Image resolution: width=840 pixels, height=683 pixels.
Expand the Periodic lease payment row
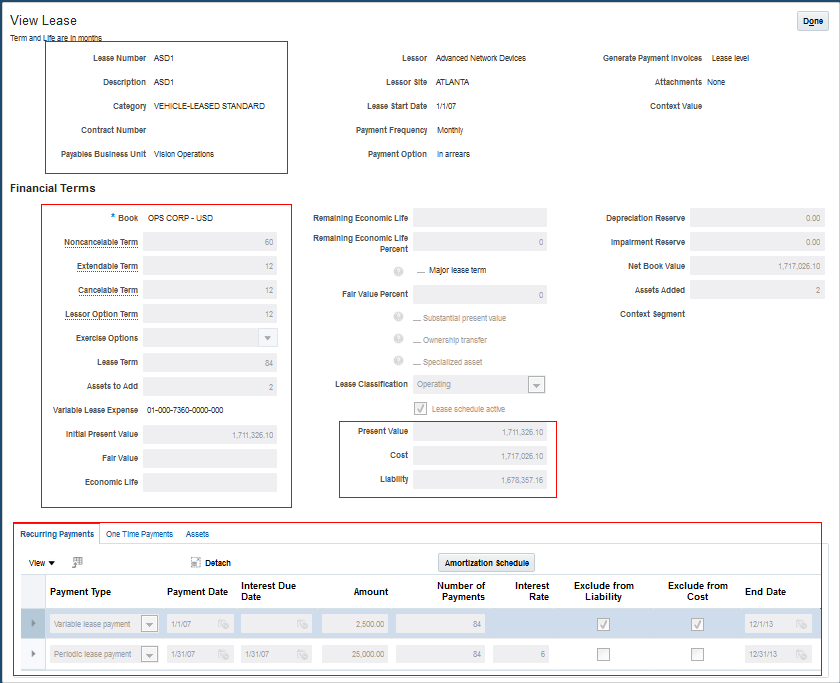33,654
